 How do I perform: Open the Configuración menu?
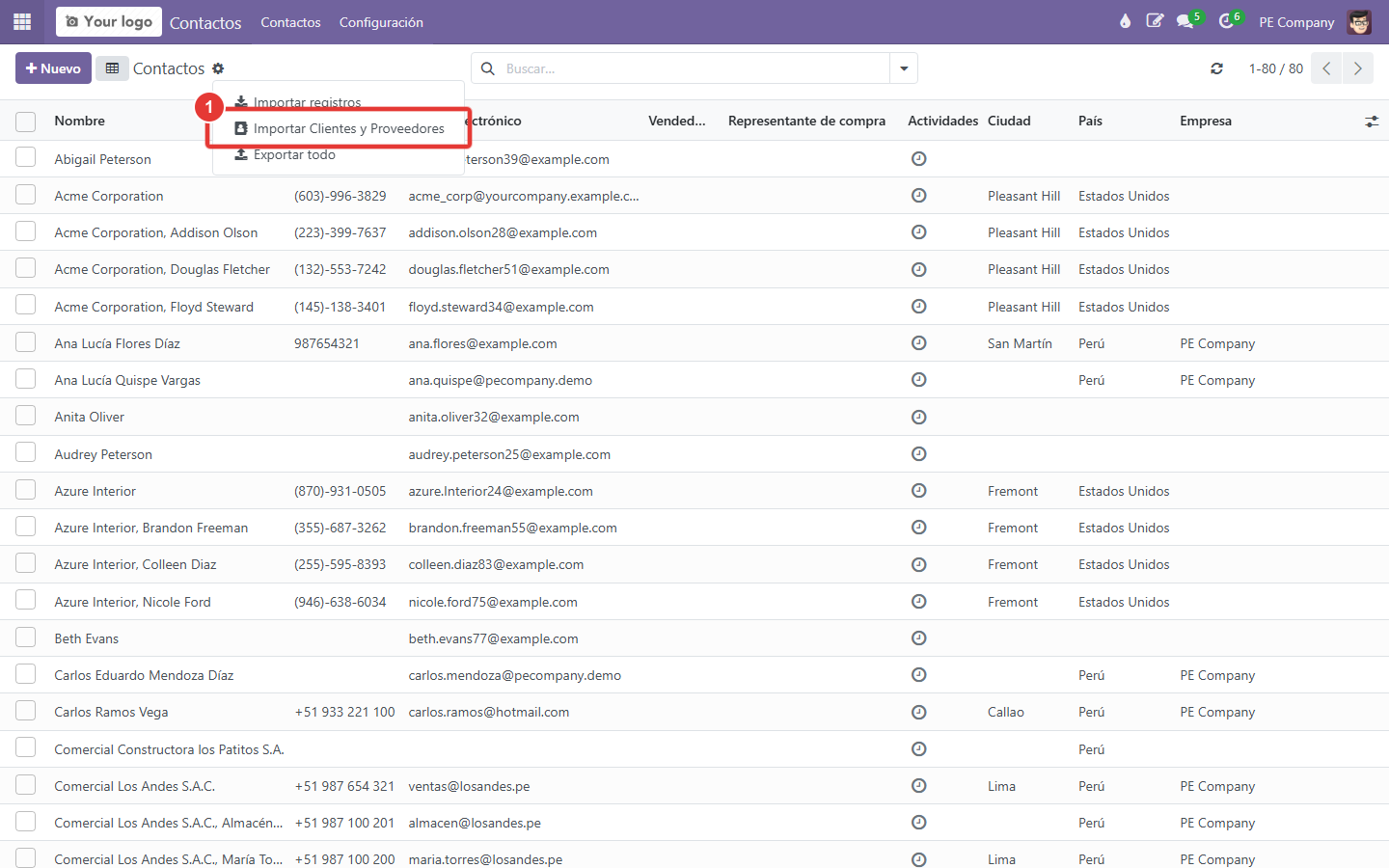click(381, 22)
